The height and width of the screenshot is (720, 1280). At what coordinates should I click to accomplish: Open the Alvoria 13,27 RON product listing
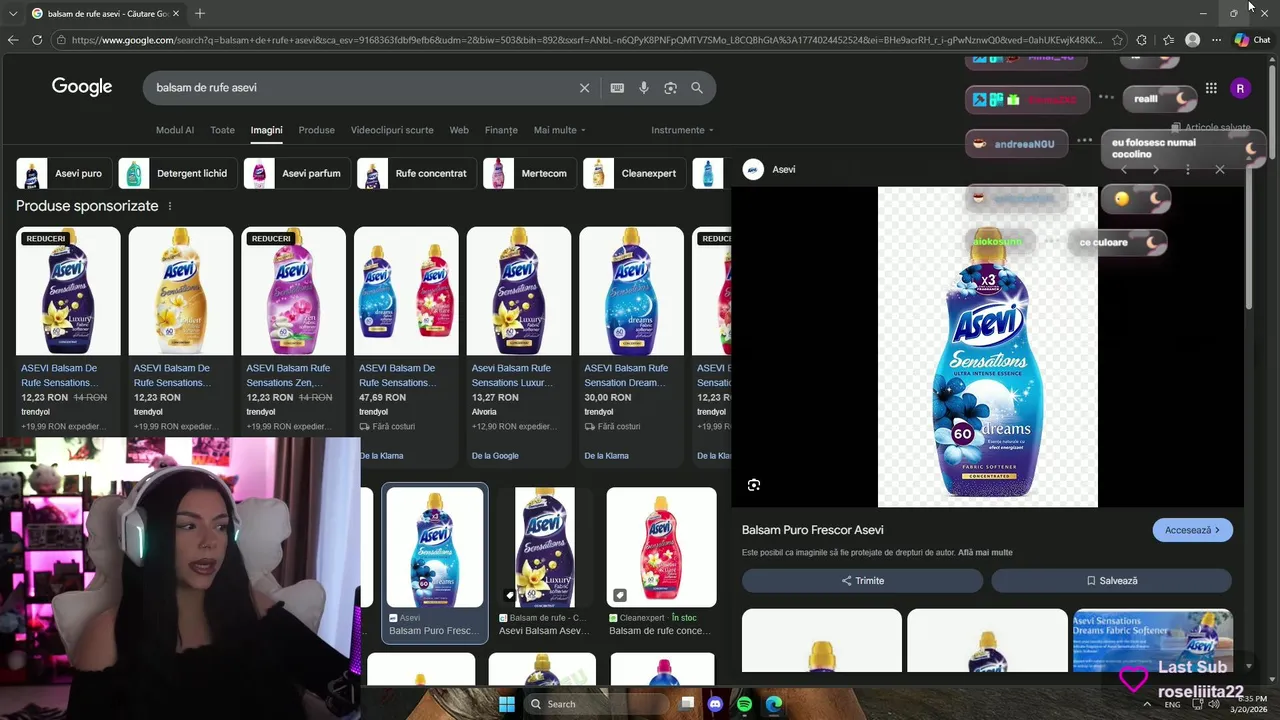[518, 346]
